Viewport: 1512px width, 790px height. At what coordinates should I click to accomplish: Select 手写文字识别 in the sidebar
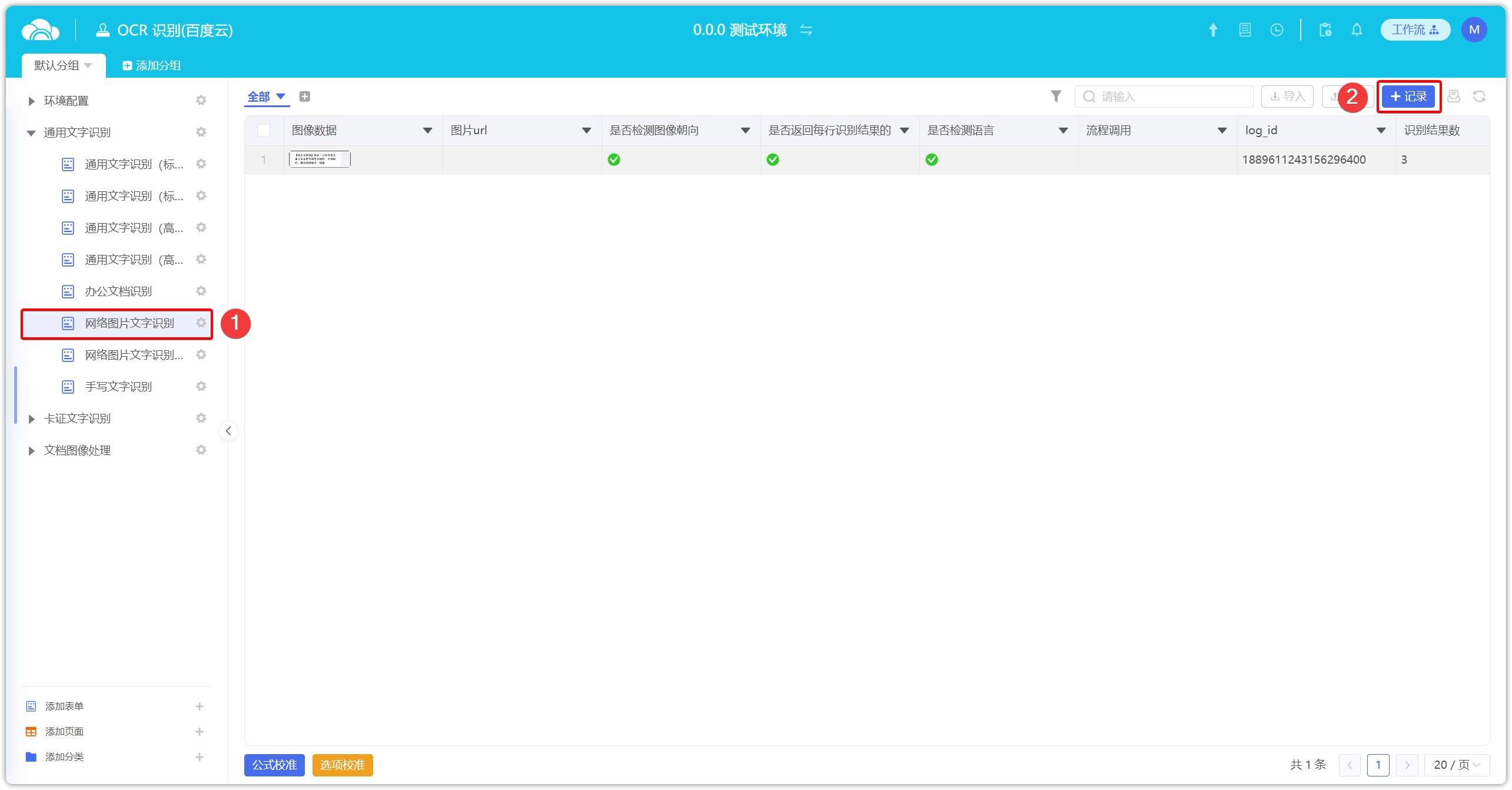tap(118, 387)
